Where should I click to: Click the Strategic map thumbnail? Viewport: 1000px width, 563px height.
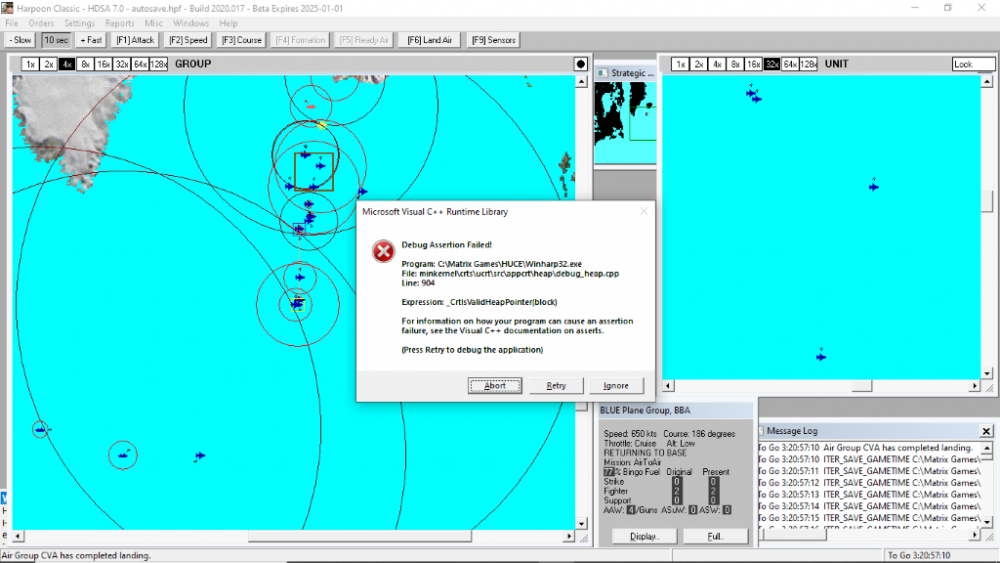[x=625, y=122]
